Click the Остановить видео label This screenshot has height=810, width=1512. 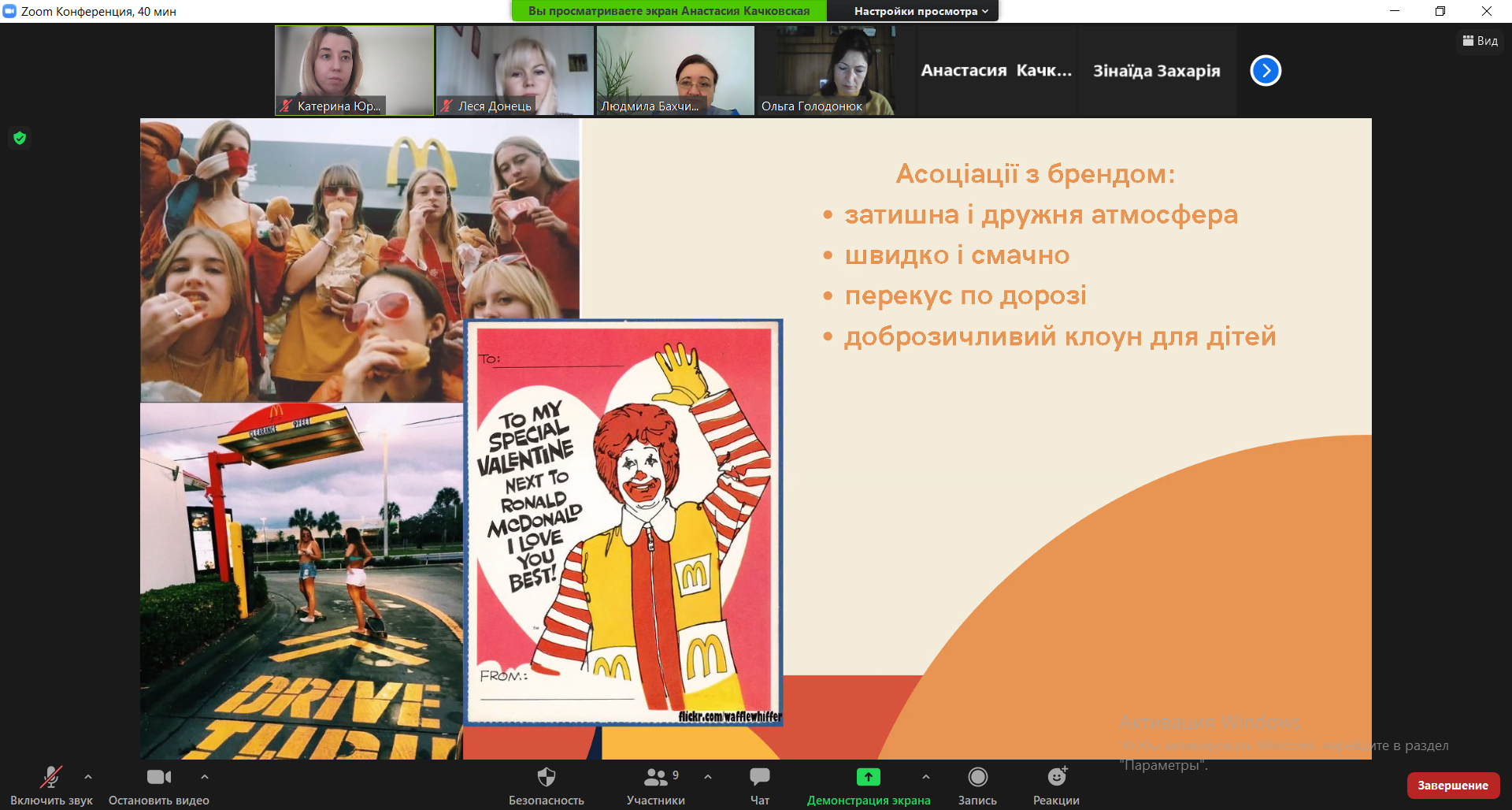[158, 800]
